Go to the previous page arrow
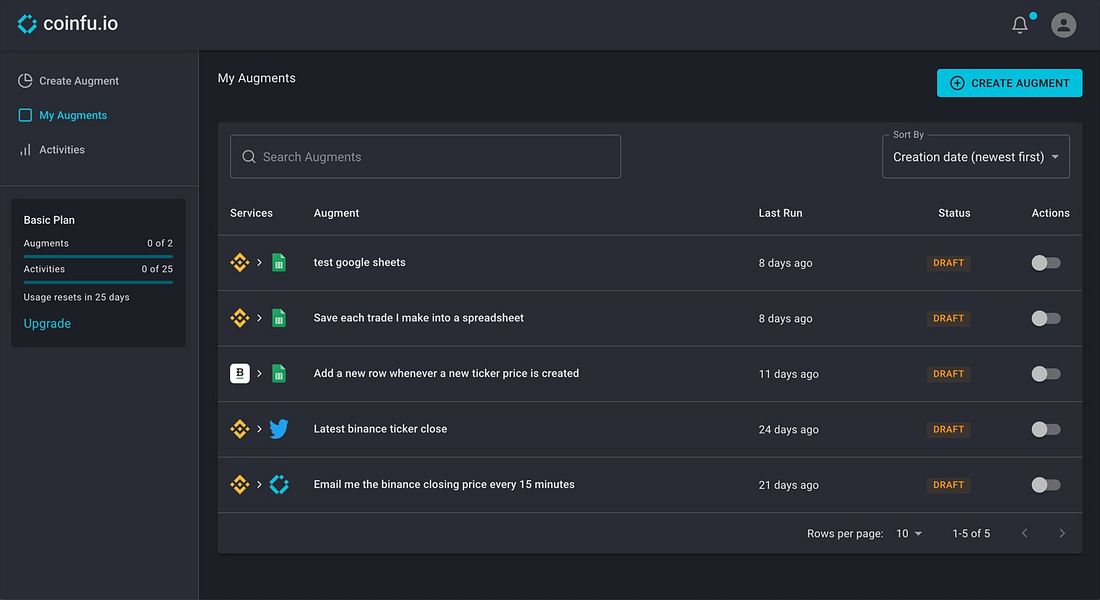Viewport: 1100px width, 600px height. point(1025,533)
